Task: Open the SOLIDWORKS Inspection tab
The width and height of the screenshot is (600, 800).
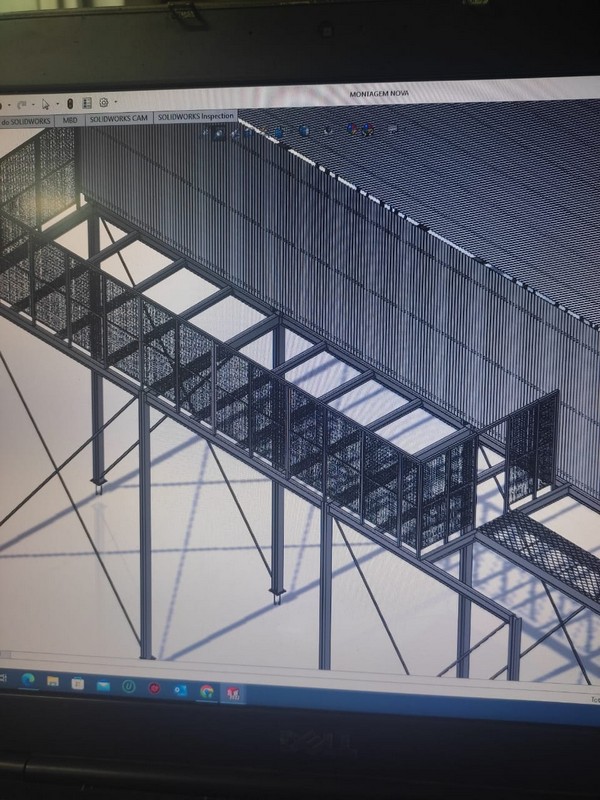Action: click(x=196, y=117)
